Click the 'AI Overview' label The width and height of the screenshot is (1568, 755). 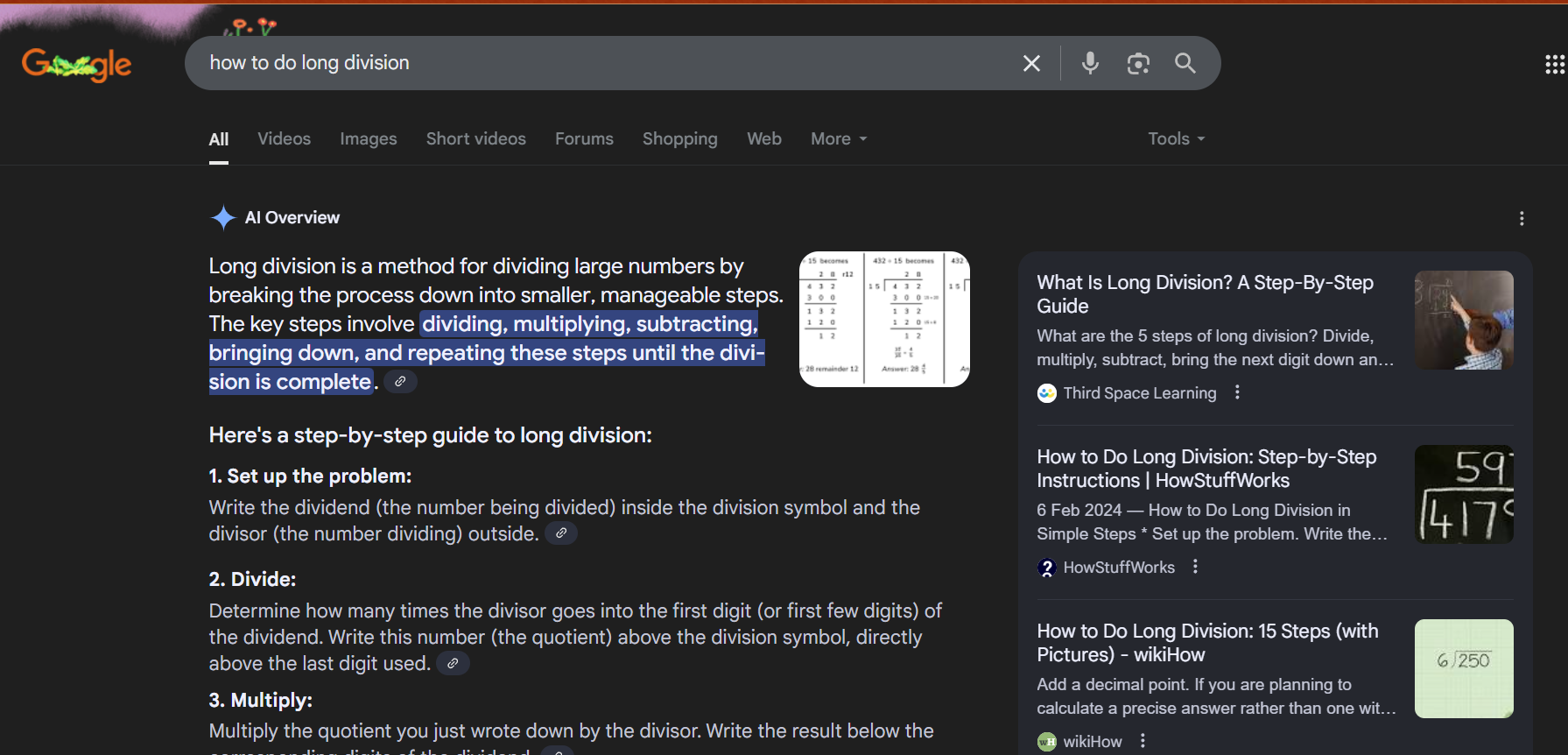pyautogui.click(x=292, y=217)
